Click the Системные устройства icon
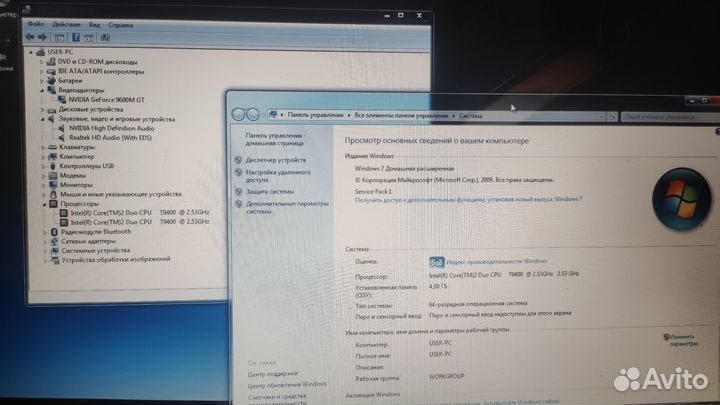 tap(55, 251)
